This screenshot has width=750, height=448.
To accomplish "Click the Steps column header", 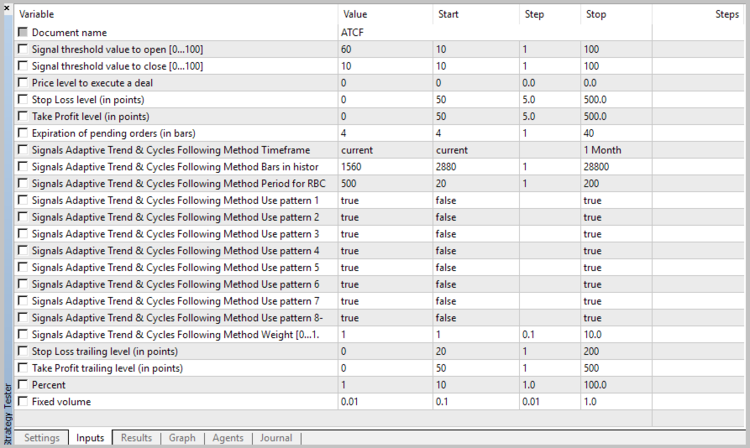I will point(698,14).
